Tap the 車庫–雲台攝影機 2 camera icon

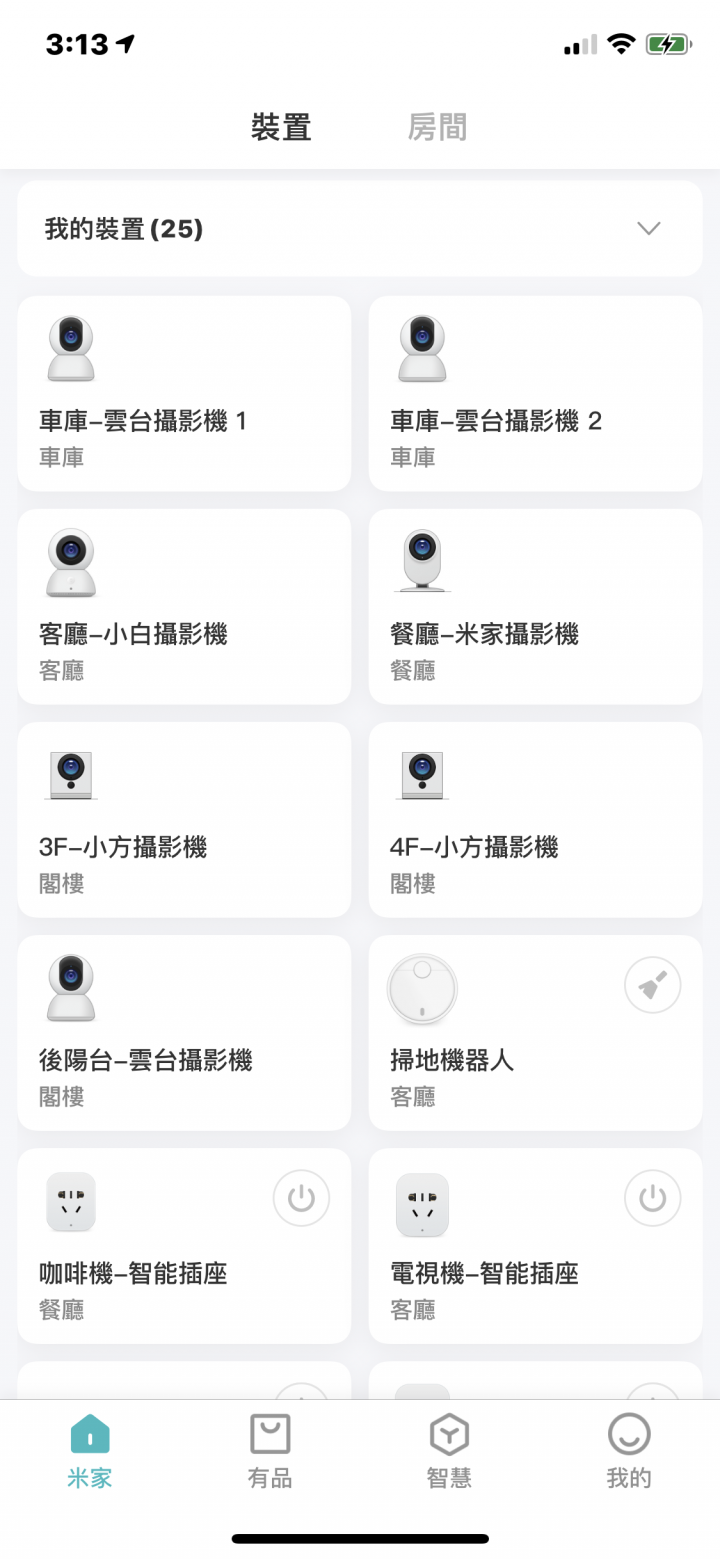pyautogui.click(x=422, y=349)
